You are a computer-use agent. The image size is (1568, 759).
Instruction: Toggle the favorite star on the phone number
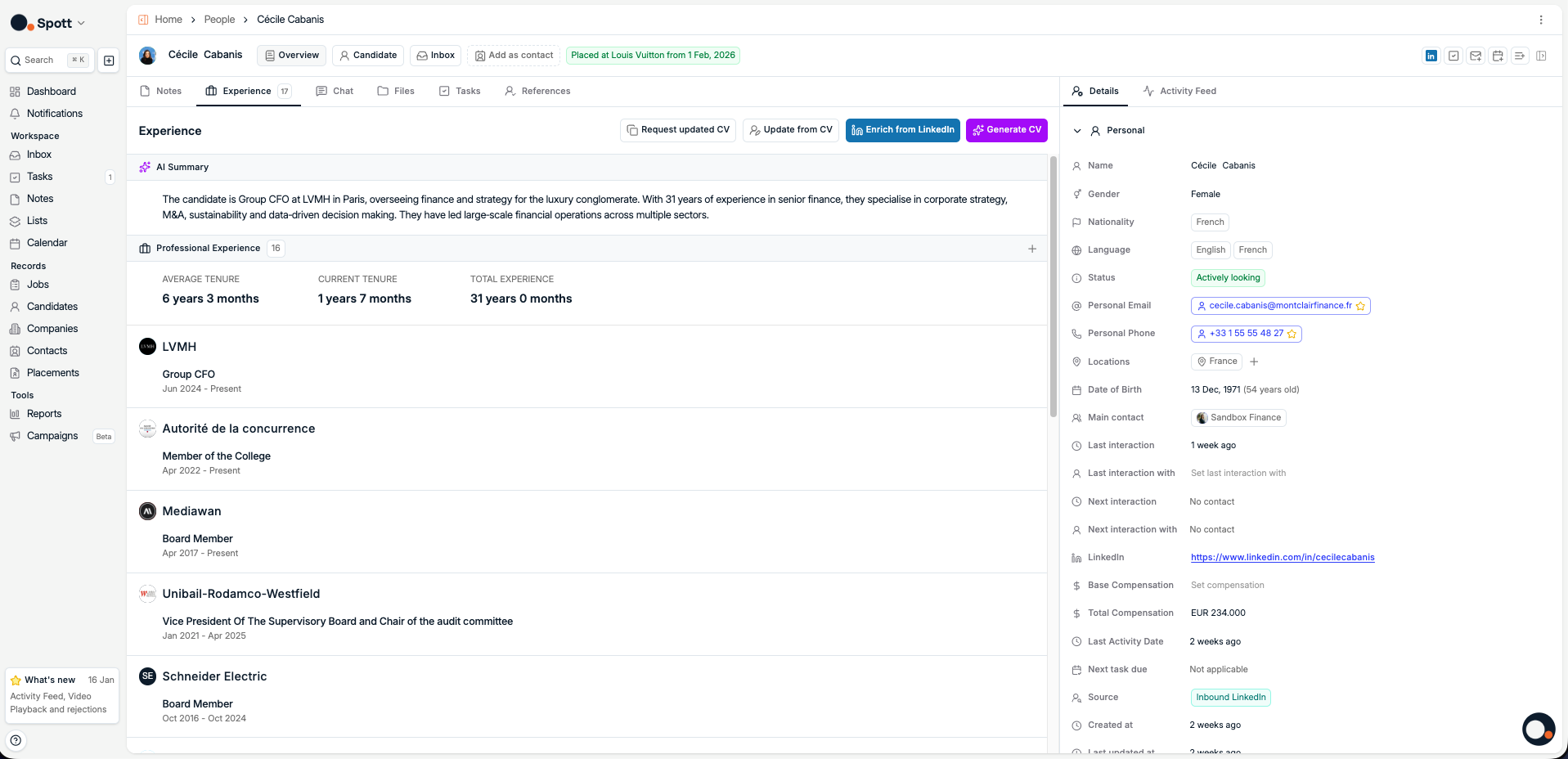[x=1291, y=334]
